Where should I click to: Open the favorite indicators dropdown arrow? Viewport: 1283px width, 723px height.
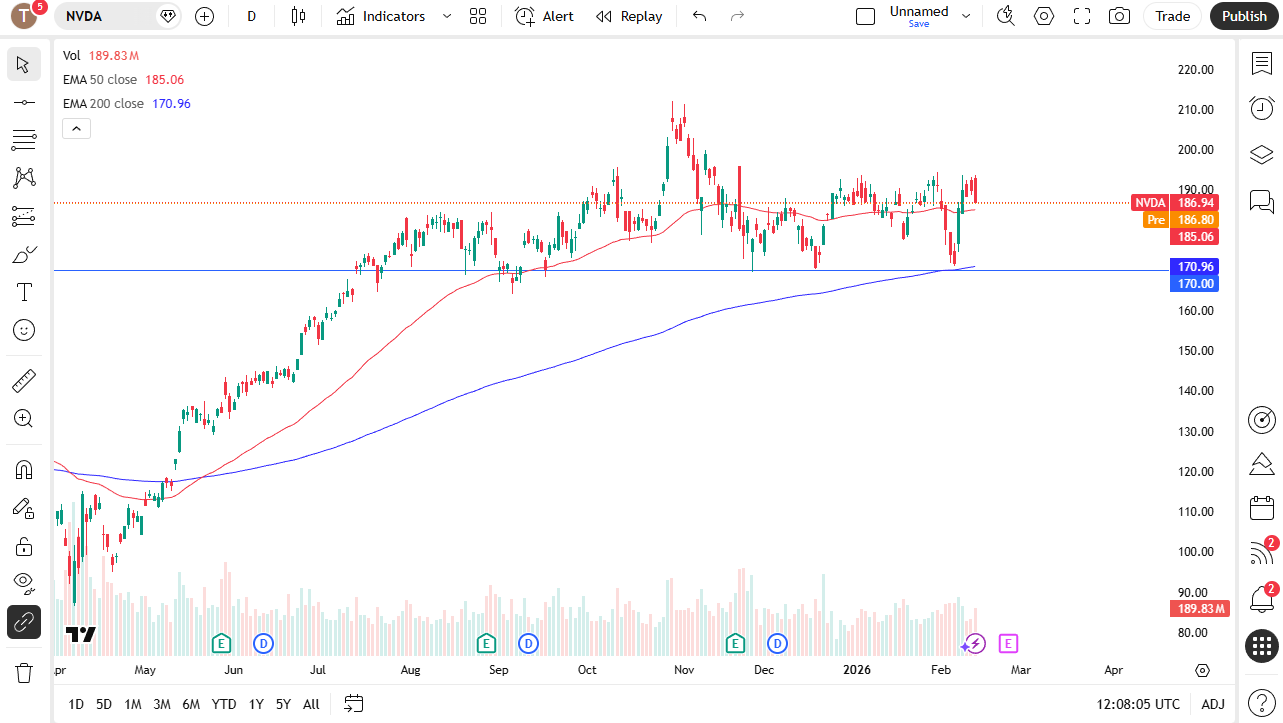click(446, 16)
